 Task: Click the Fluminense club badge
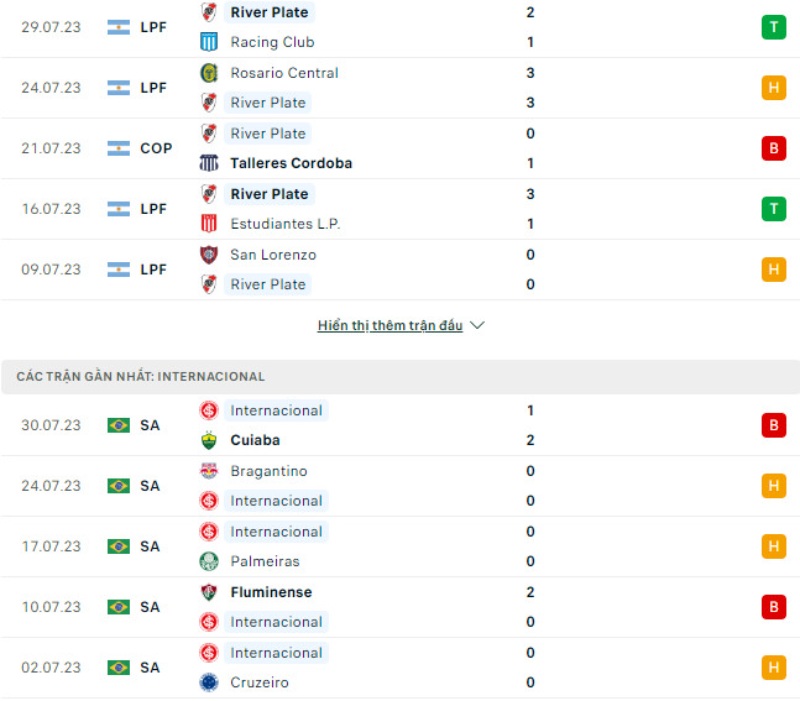point(208,591)
